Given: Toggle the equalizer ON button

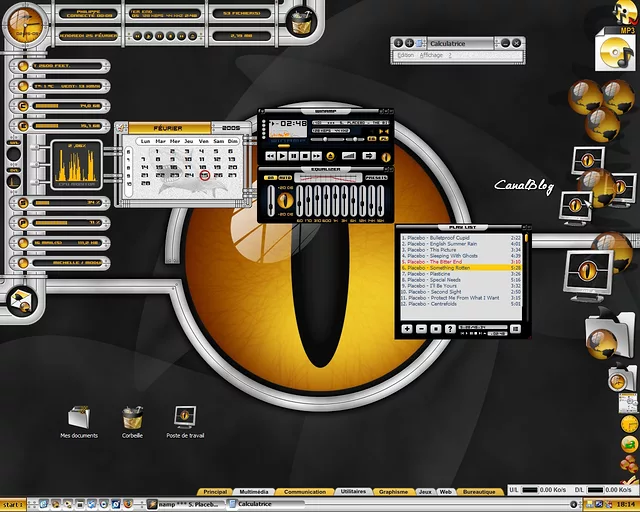Looking at the screenshot, I should click(270, 177).
